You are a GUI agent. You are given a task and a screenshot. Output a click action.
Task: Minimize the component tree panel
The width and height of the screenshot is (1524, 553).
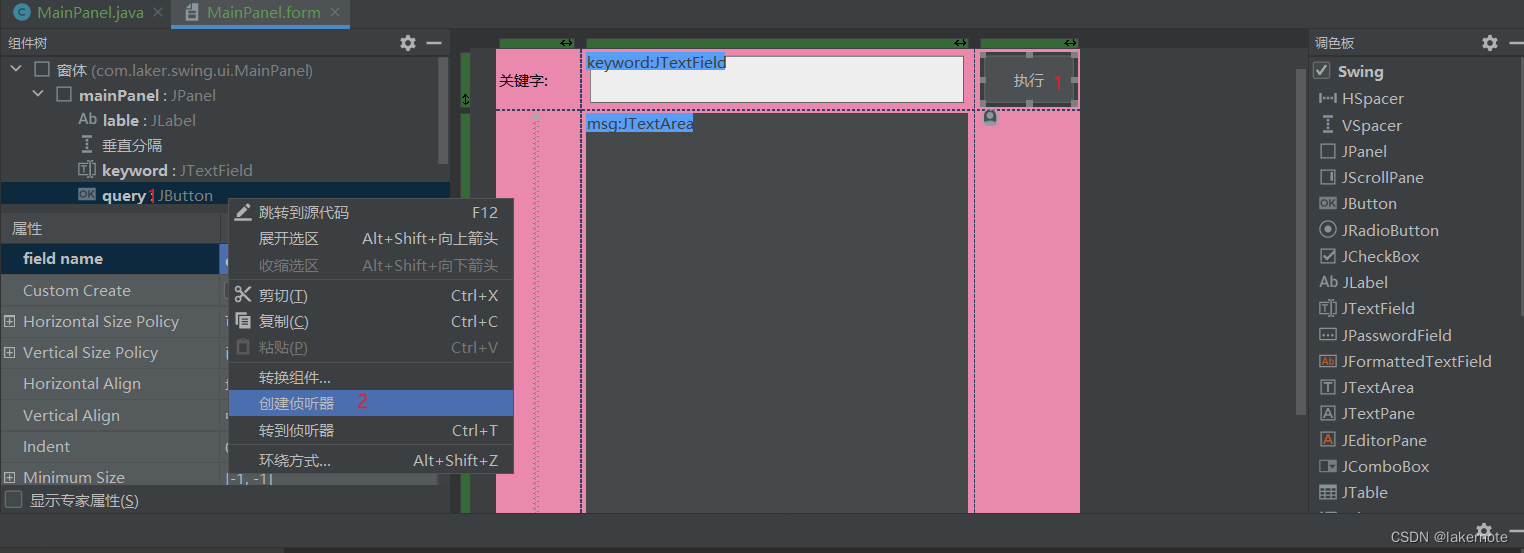434,43
